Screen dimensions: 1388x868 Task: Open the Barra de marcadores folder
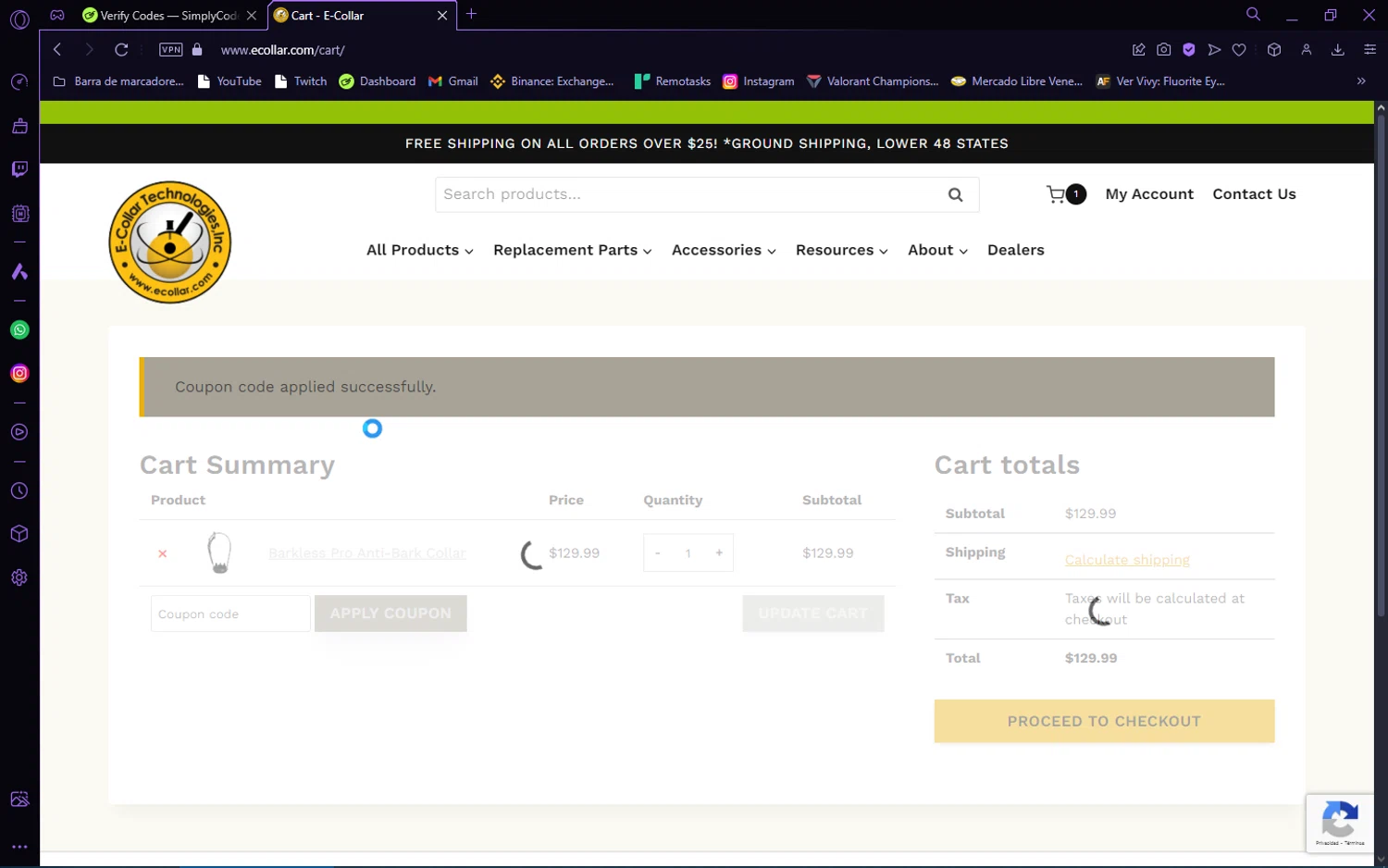pyautogui.click(x=118, y=81)
